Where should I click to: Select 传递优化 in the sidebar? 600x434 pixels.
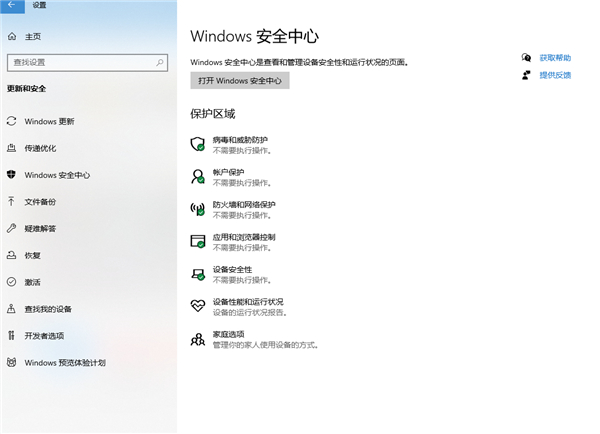(x=40, y=148)
